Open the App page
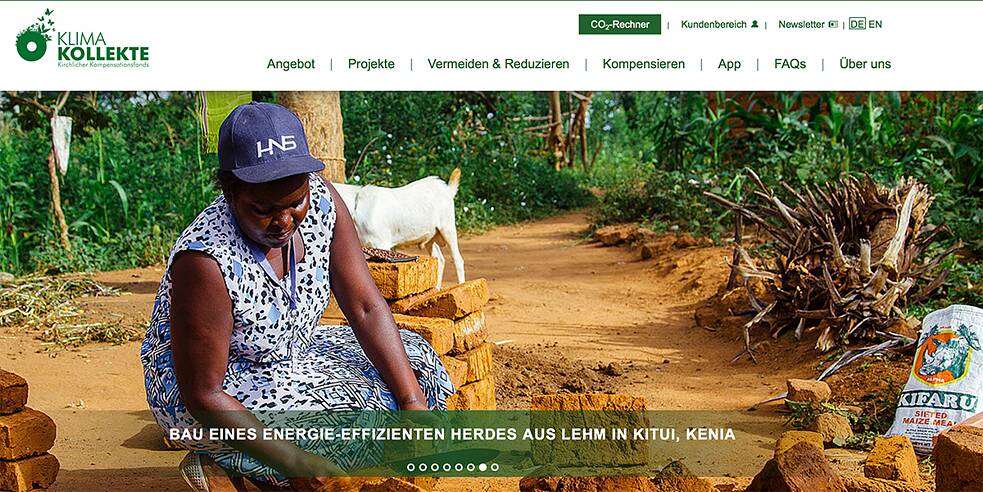Image resolution: width=983 pixels, height=492 pixels. tap(729, 64)
